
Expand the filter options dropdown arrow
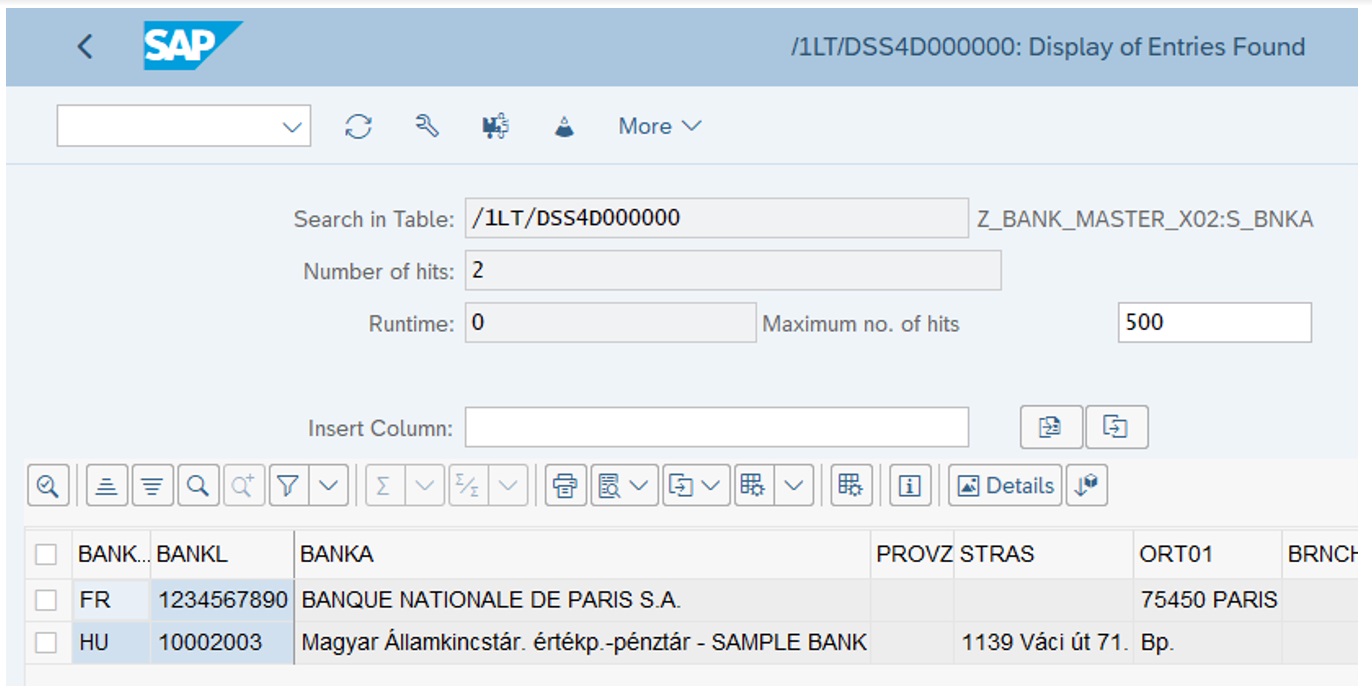click(x=329, y=486)
